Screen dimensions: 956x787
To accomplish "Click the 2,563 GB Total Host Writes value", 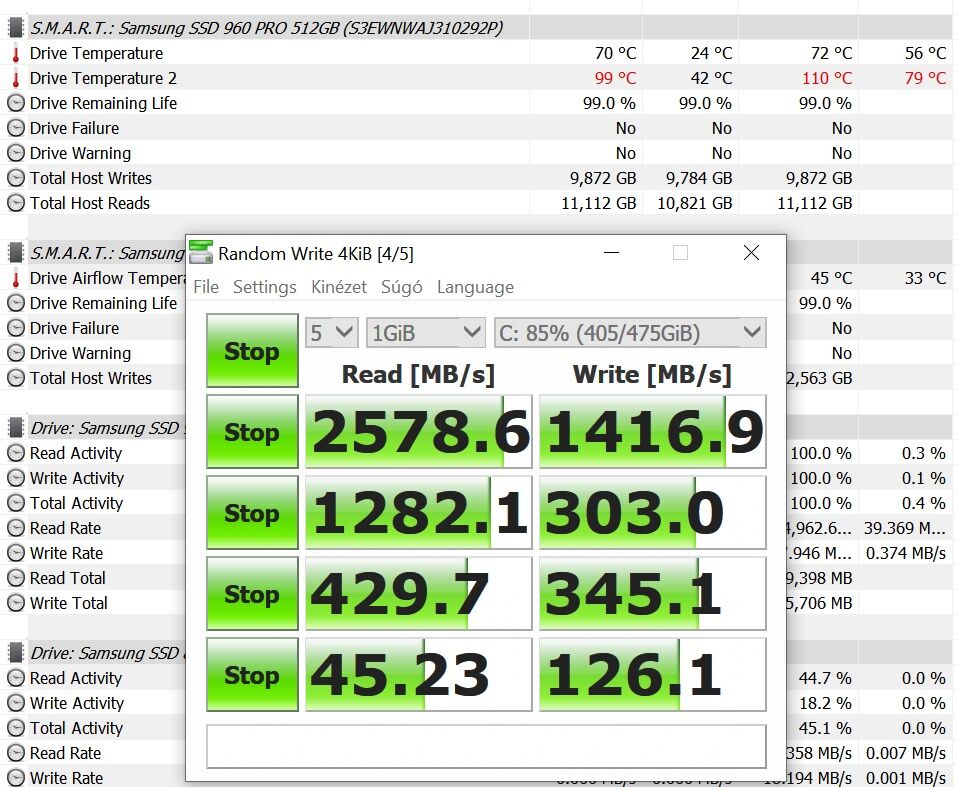I will pos(819,378).
